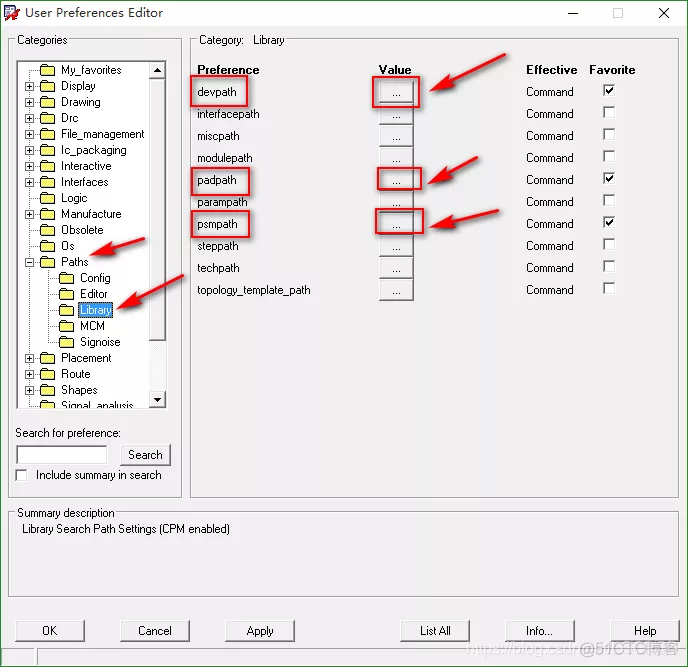Select the MCM tree item
Screen dimensions: 688x667
[92, 326]
